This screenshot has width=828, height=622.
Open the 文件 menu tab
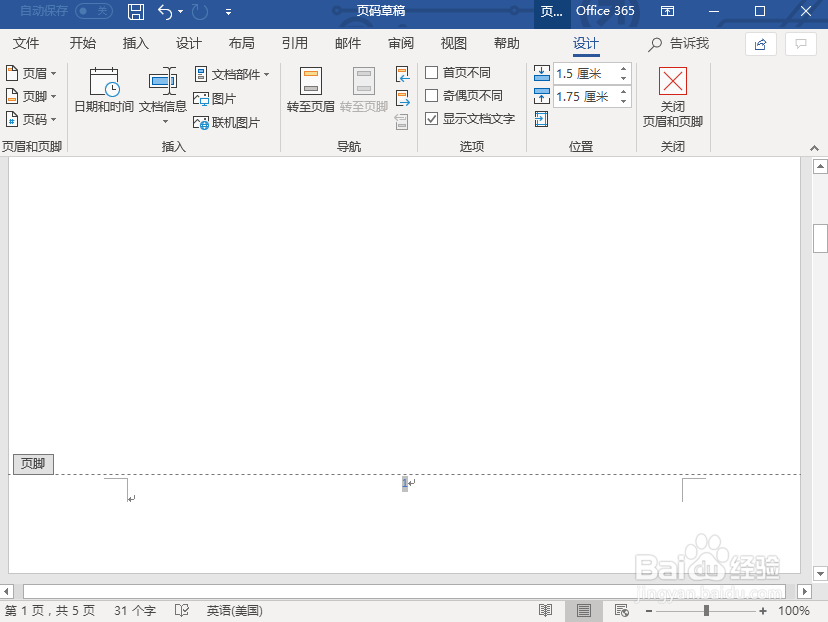click(x=26, y=43)
